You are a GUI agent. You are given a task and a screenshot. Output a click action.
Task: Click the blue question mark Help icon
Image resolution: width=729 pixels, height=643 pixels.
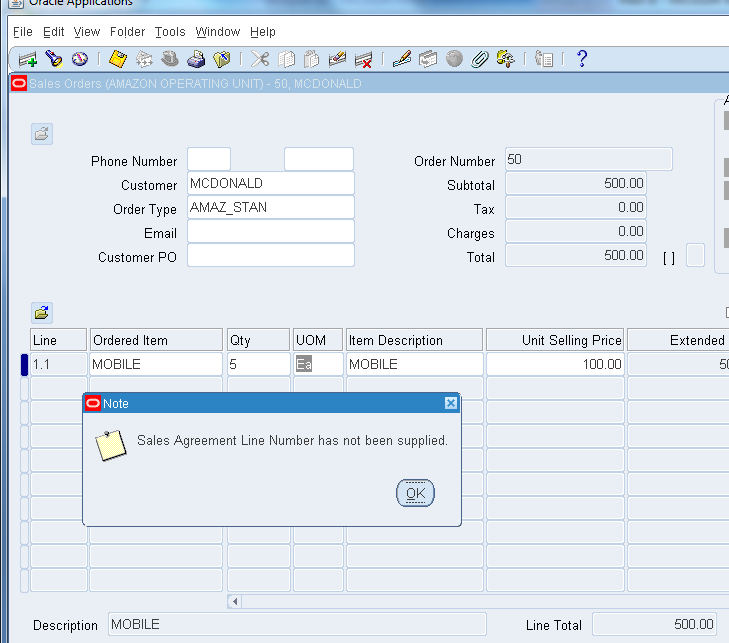(x=582, y=59)
